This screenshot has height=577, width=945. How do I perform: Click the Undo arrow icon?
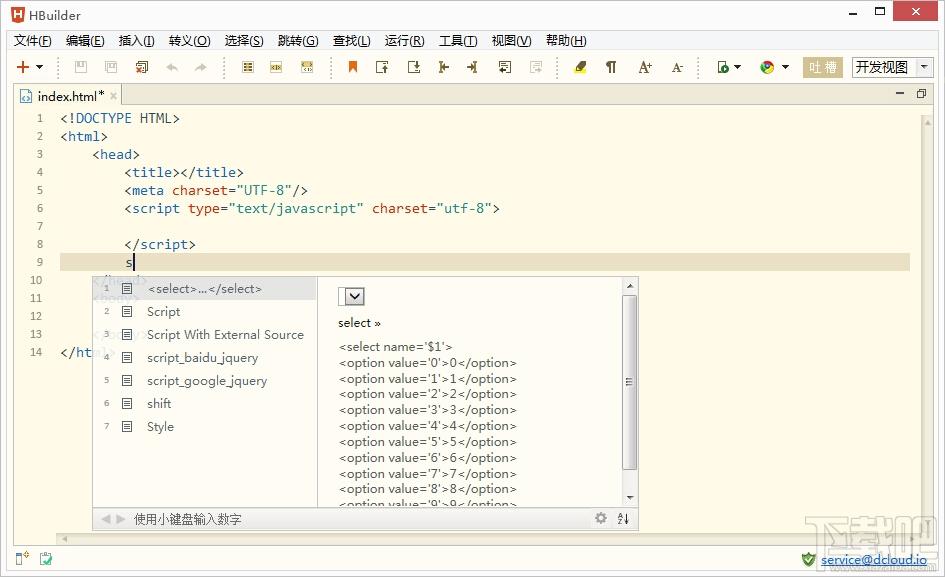click(x=172, y=67)
